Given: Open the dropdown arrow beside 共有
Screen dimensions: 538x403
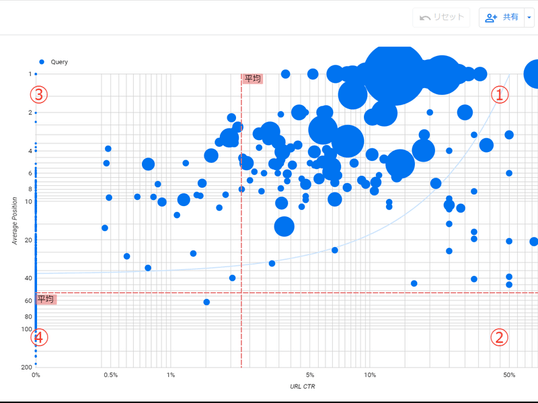Looking at the screenshot, I should (x=529, y=17).
